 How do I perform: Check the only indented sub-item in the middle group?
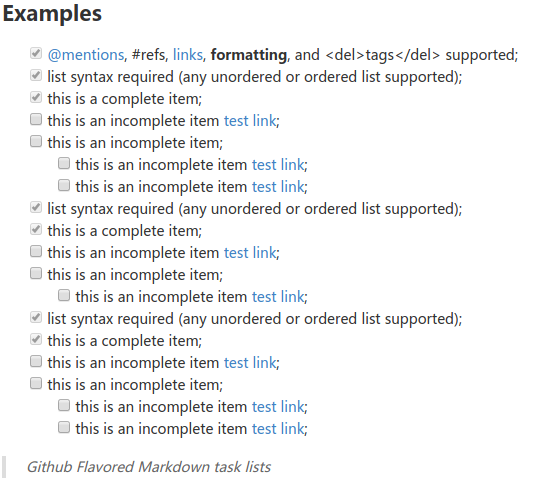tap(64, 295)
